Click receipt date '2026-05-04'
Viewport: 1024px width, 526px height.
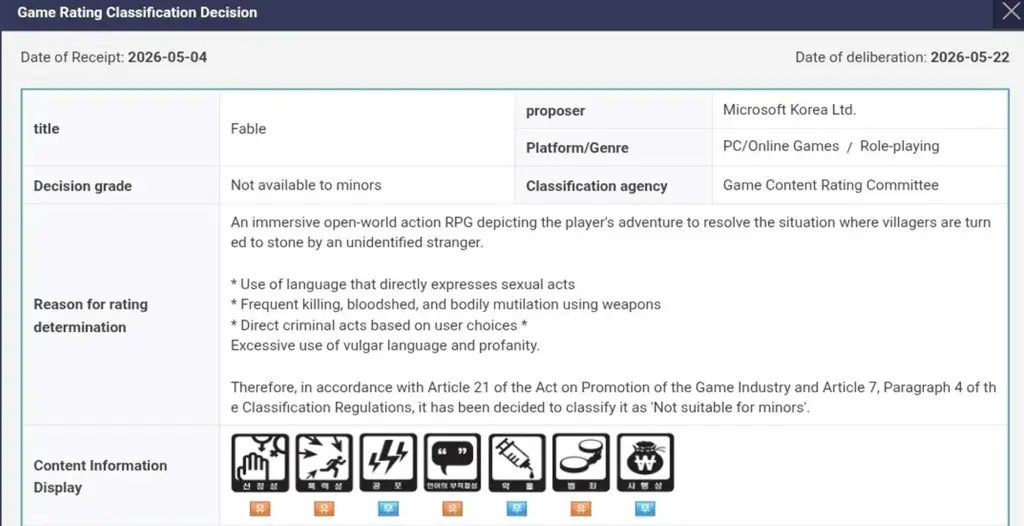pos(167,57)
